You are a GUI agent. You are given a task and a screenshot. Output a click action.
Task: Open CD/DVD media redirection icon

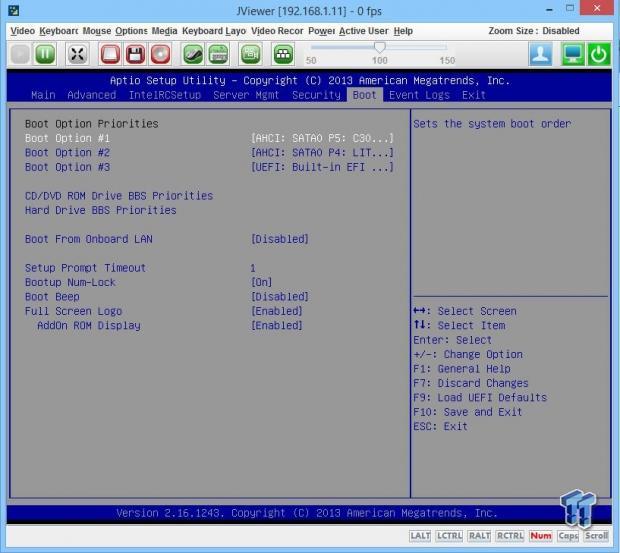tap(160, 54)
